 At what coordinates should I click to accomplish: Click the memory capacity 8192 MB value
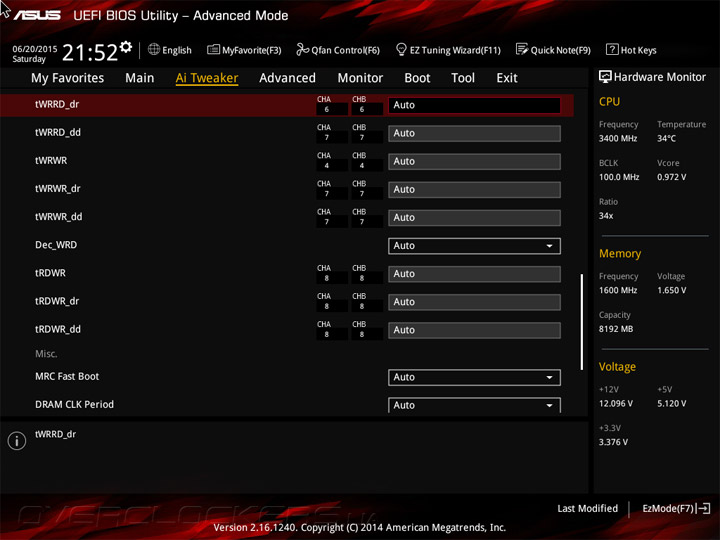click(616, 329)
